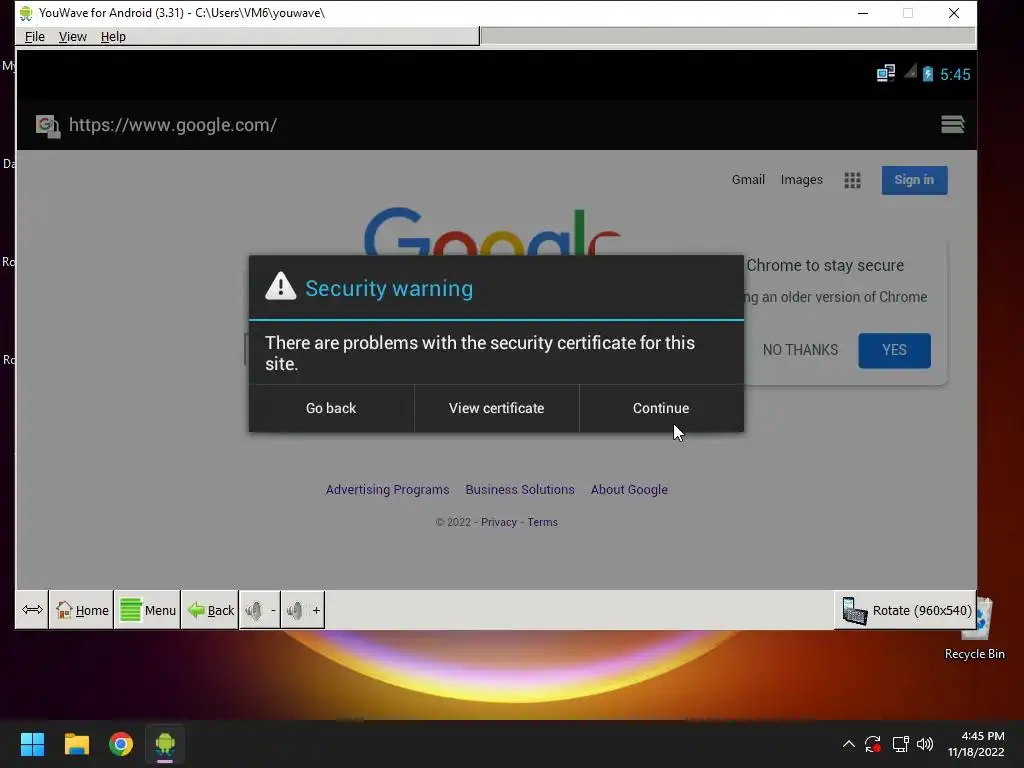Click the Home button in YouWave toolbar
Screen dimensions: 1024x768
(x=82, y=610)
